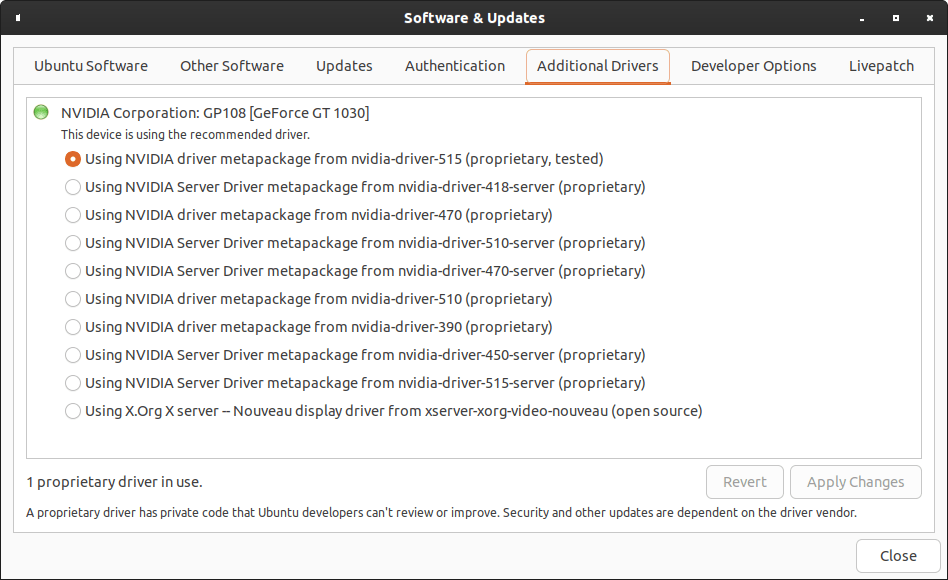
Task: Select nvidia-driver-515 proprietary tested driver
Action: (x=73, y=159)
